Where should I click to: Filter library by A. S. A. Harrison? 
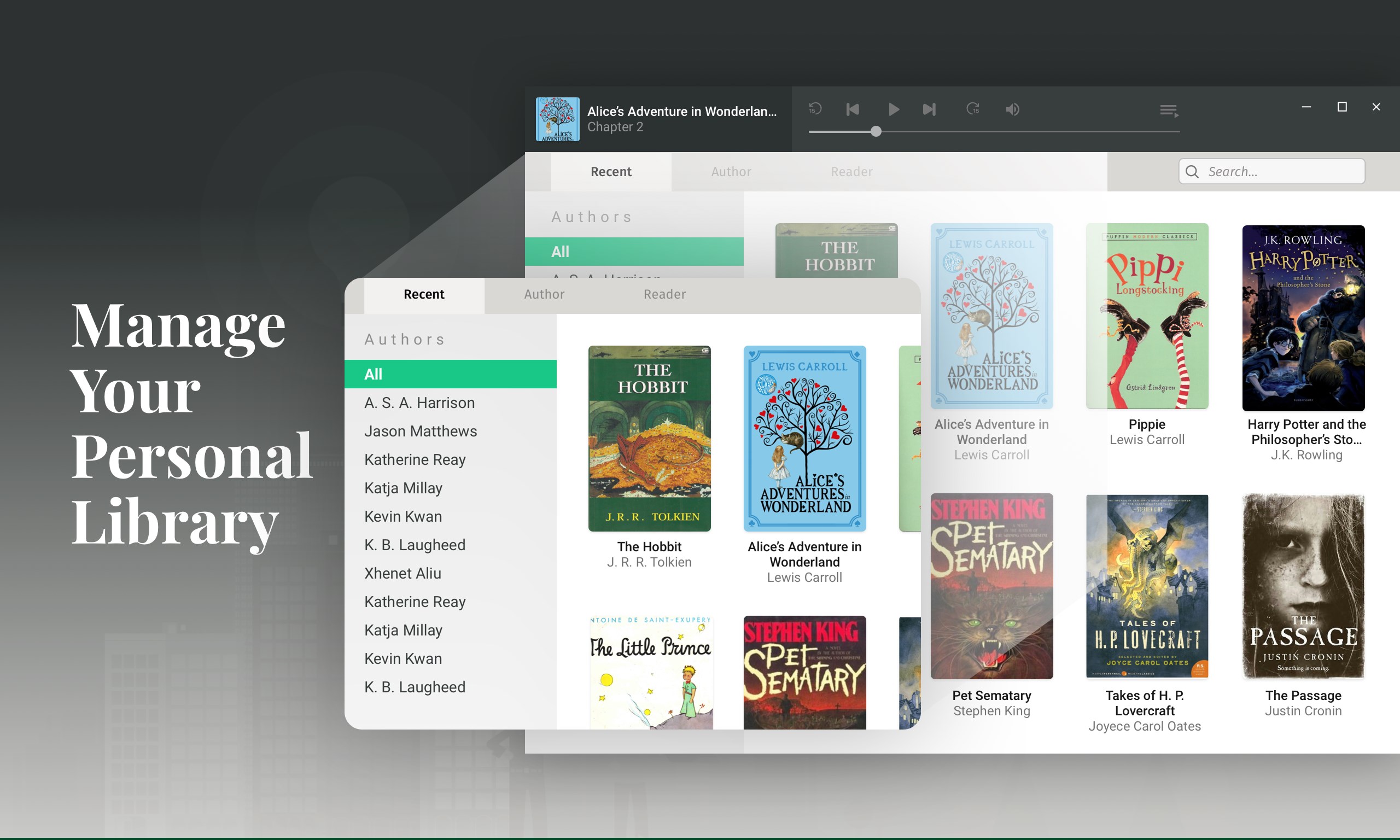[419, 402]
